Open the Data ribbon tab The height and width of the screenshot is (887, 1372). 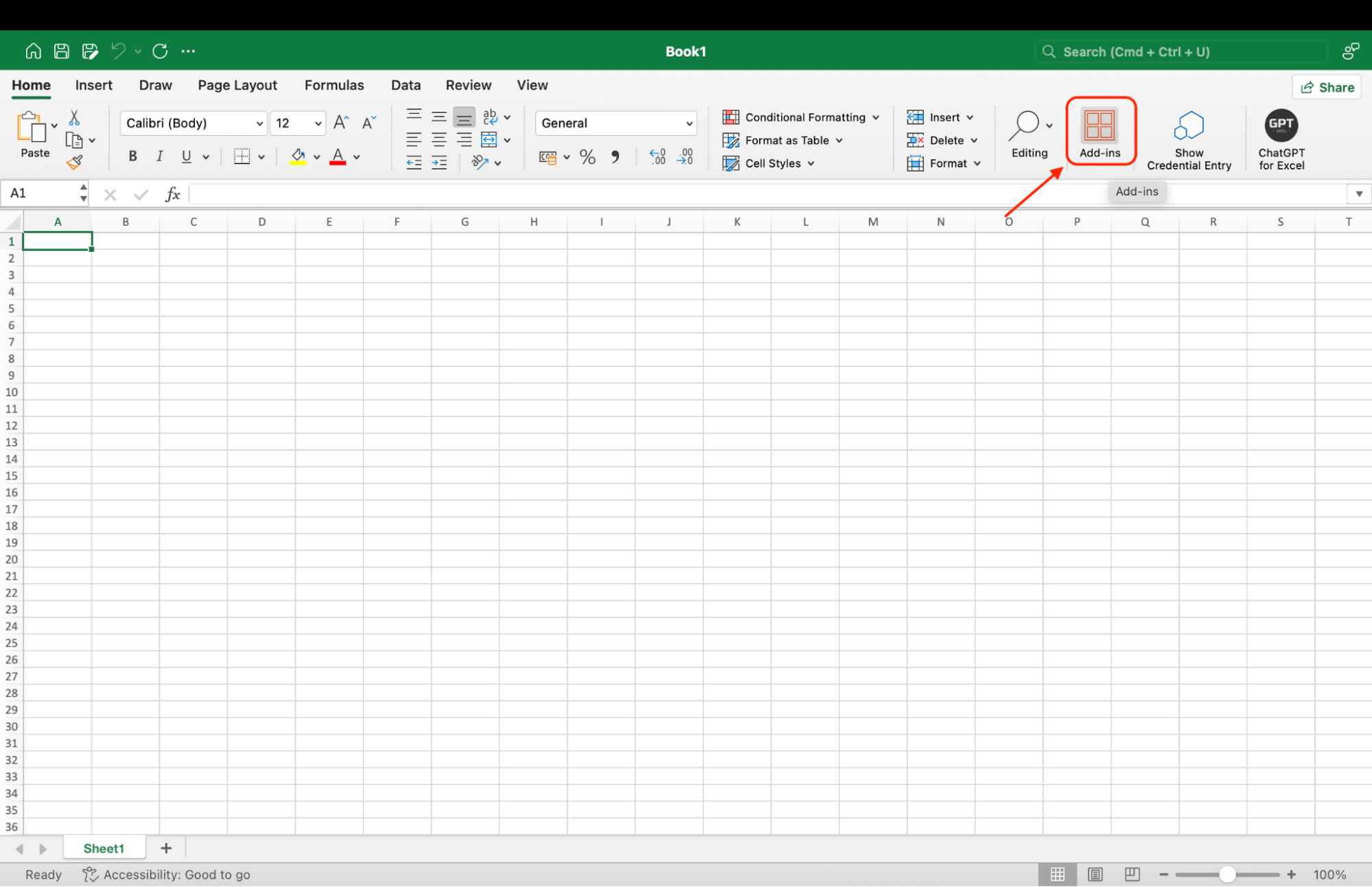coord(406,85)
